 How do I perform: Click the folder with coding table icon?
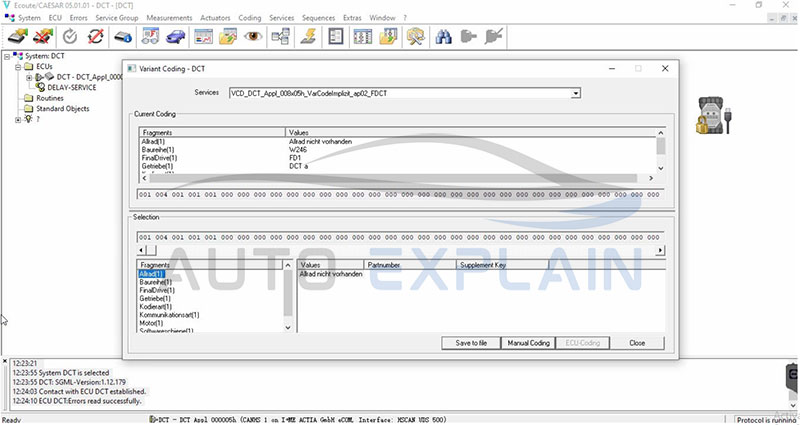click(388, 37)
